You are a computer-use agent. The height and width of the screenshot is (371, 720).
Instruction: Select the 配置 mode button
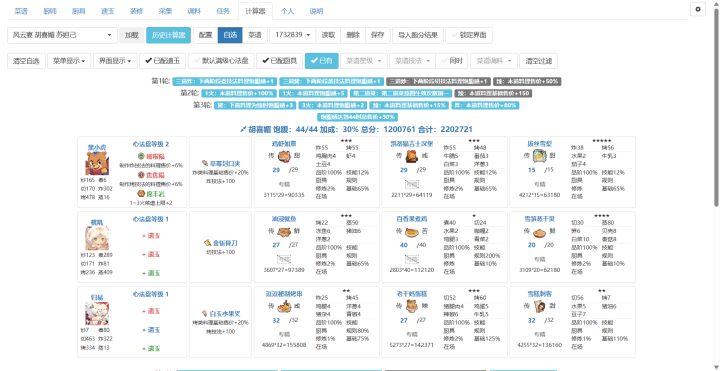205,35
